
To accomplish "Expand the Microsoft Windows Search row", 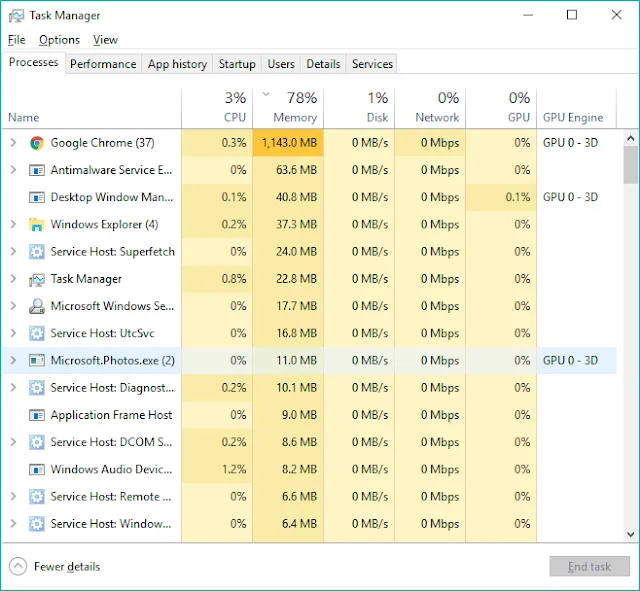I will coord(13,306).
